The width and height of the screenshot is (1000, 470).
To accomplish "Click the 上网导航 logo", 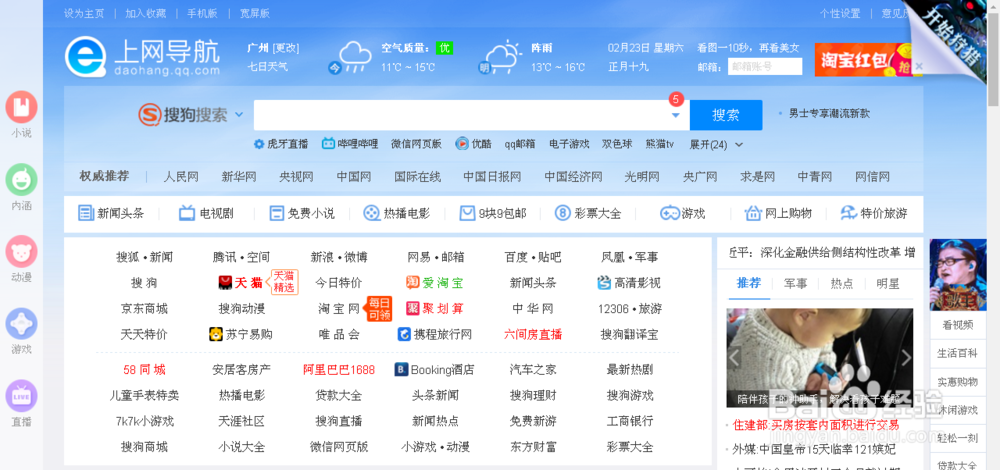I will 142,57.
